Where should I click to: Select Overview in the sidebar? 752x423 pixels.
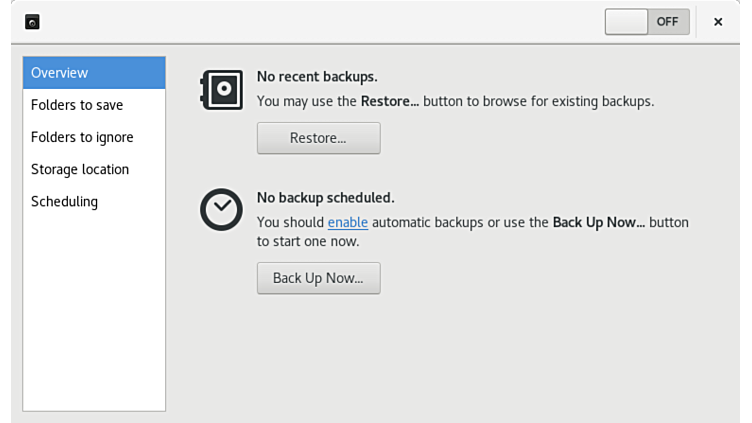click(94, 73)
